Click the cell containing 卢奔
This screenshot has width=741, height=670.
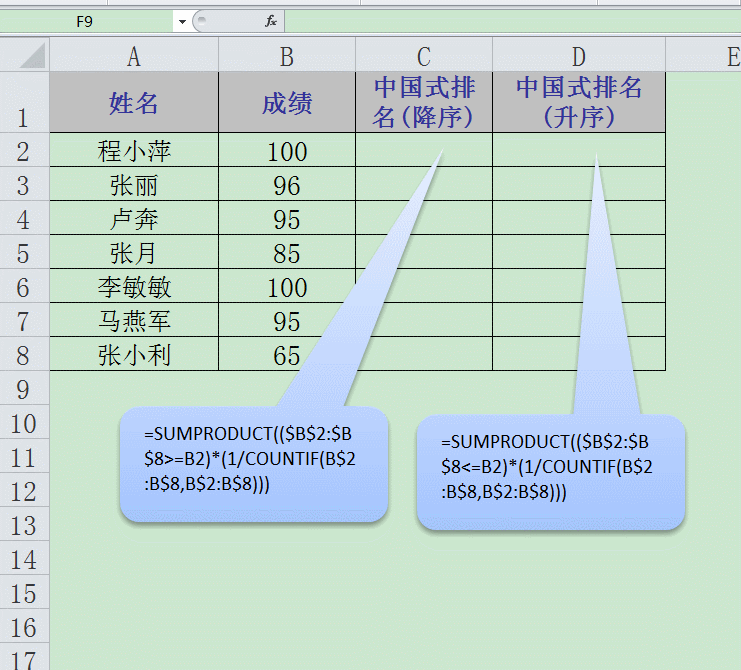tap(134, 218)
